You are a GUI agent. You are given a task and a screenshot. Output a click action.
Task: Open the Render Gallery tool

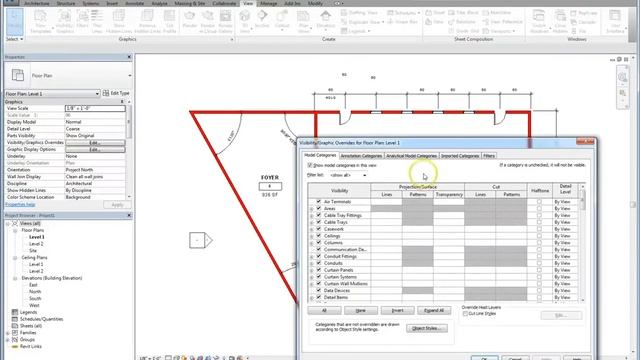(x=225, y=21)
